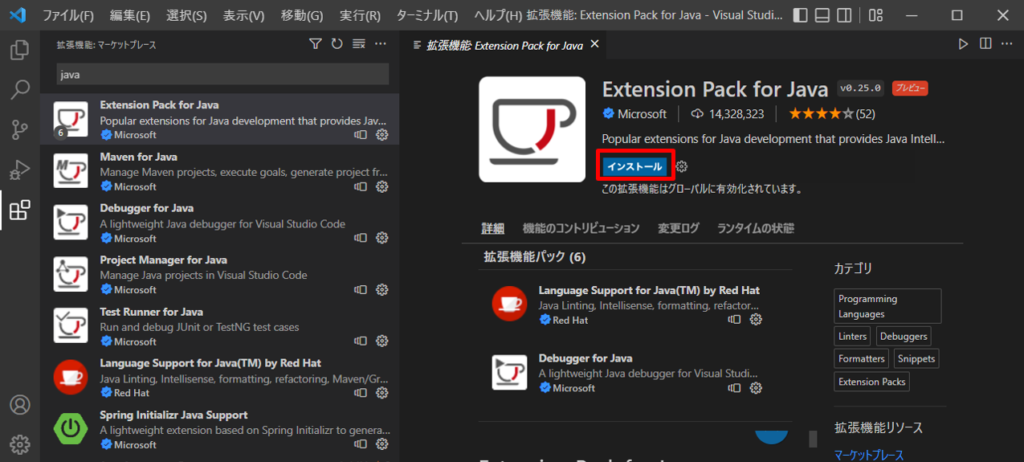Click the star rating (52)
This screenshot has width=1024, height=462.
(x=832, y=114)
